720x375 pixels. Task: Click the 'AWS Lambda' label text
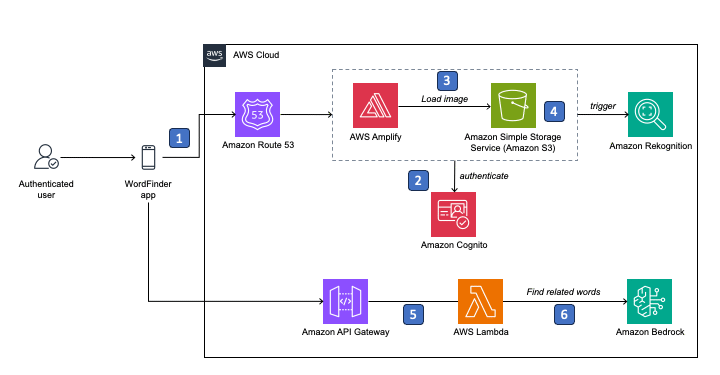click(481, 332)
